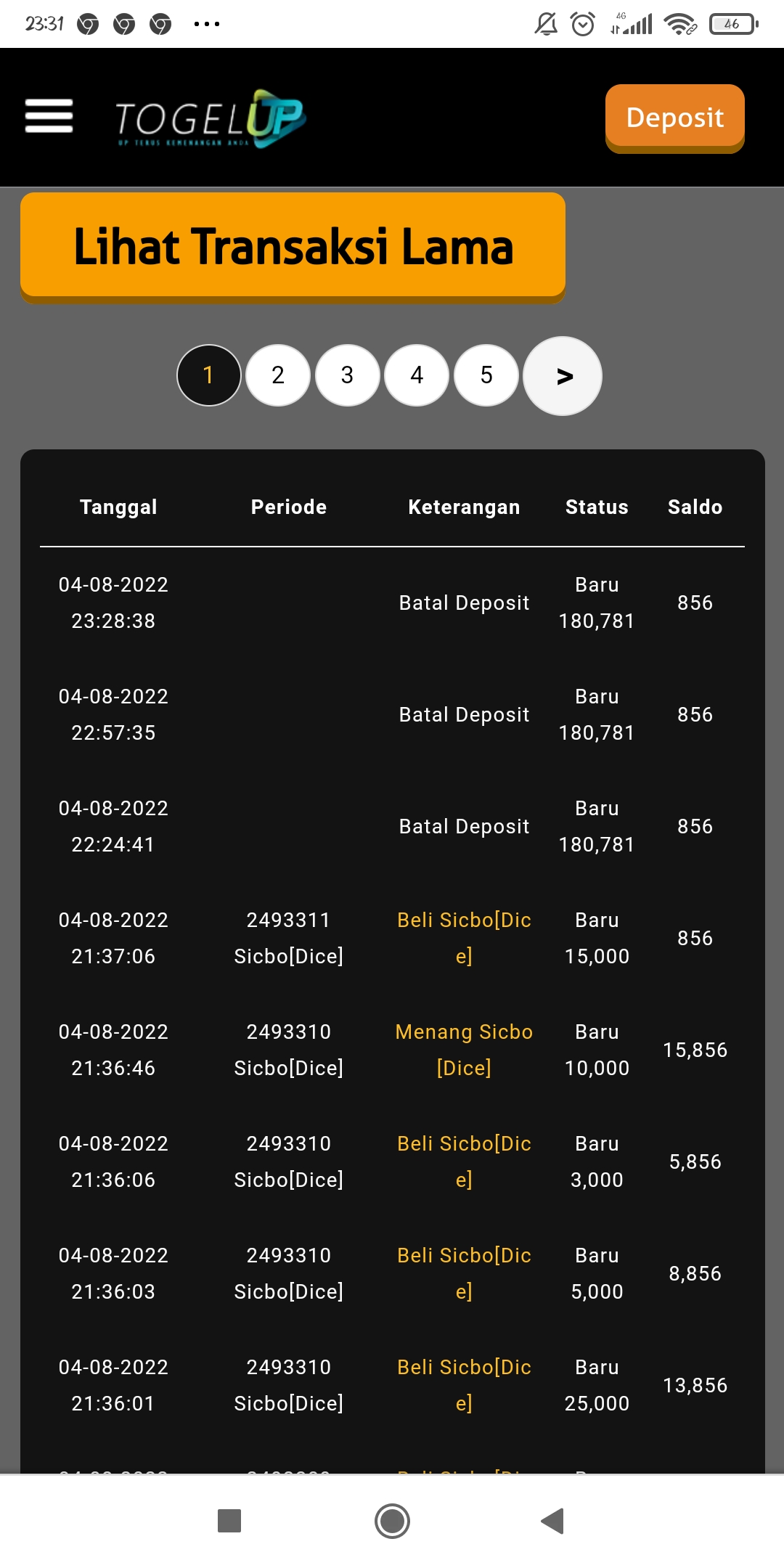
Task: Tap the battery indicator icon
Action: (x=733, y=24)
